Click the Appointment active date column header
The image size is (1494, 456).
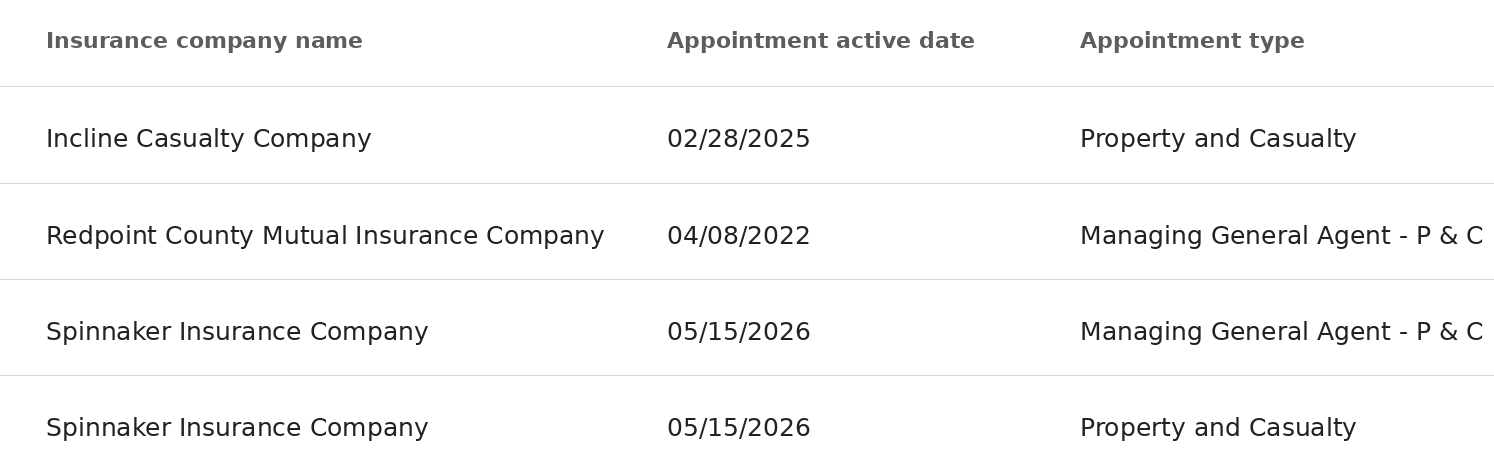pyautogui.click(x=820, y=42)
